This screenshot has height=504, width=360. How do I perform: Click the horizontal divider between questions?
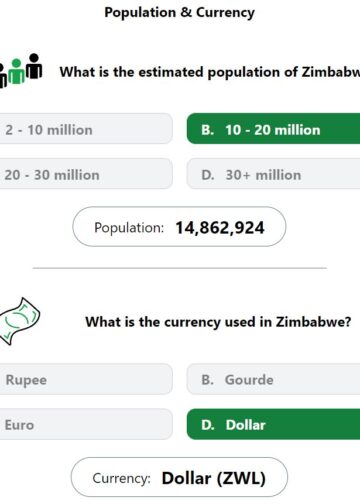tap(180, 268)
